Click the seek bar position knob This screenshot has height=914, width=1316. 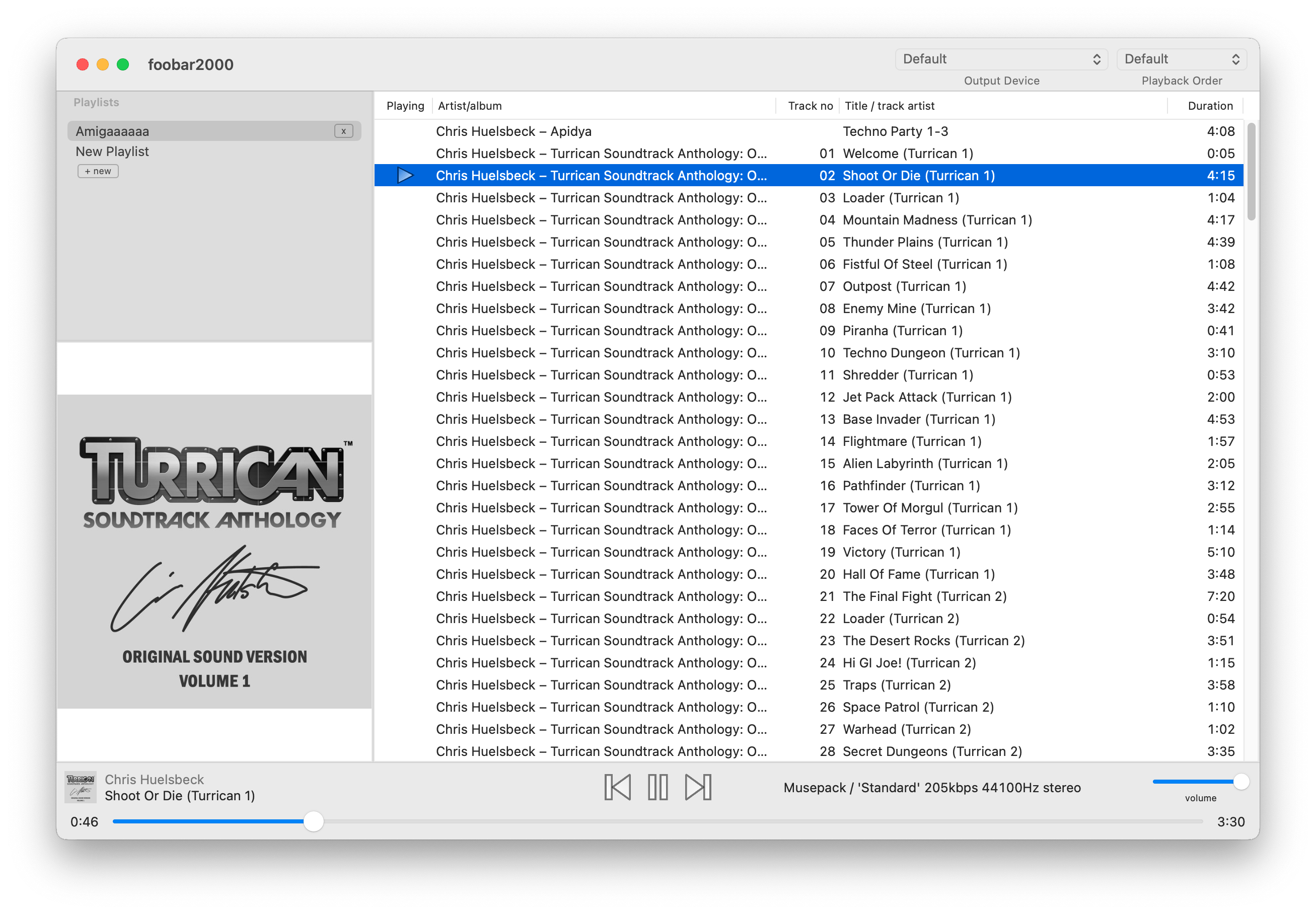313,821
